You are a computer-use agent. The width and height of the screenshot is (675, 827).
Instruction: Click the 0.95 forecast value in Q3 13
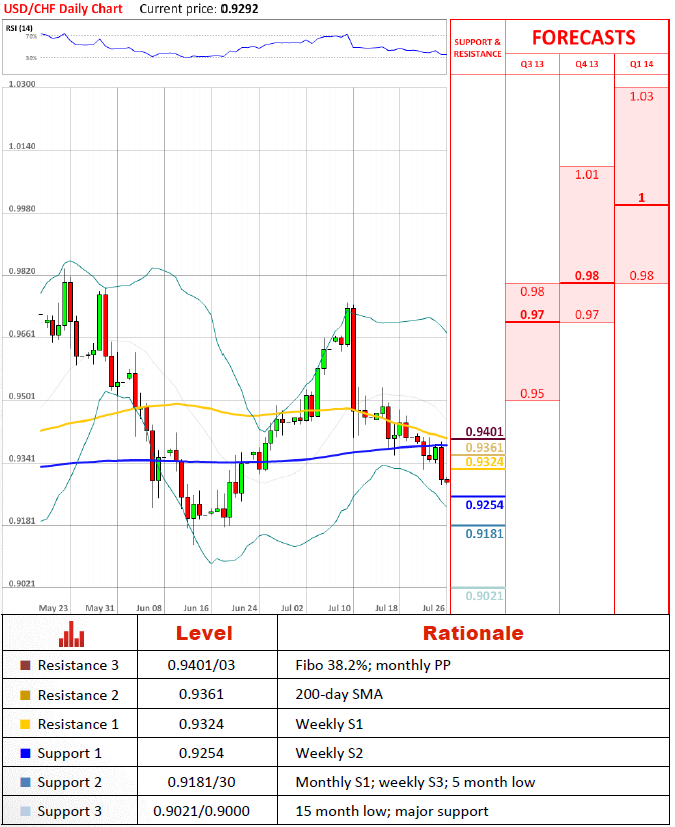point(532,393)
